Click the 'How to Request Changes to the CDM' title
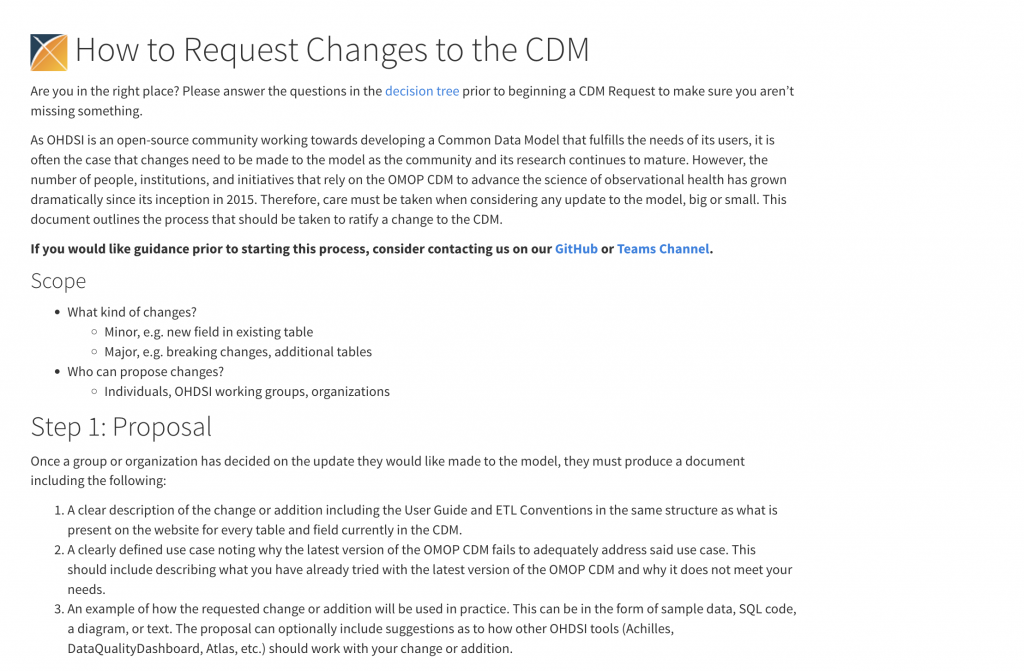This screenshot has height=671, width=1024. 332,50
